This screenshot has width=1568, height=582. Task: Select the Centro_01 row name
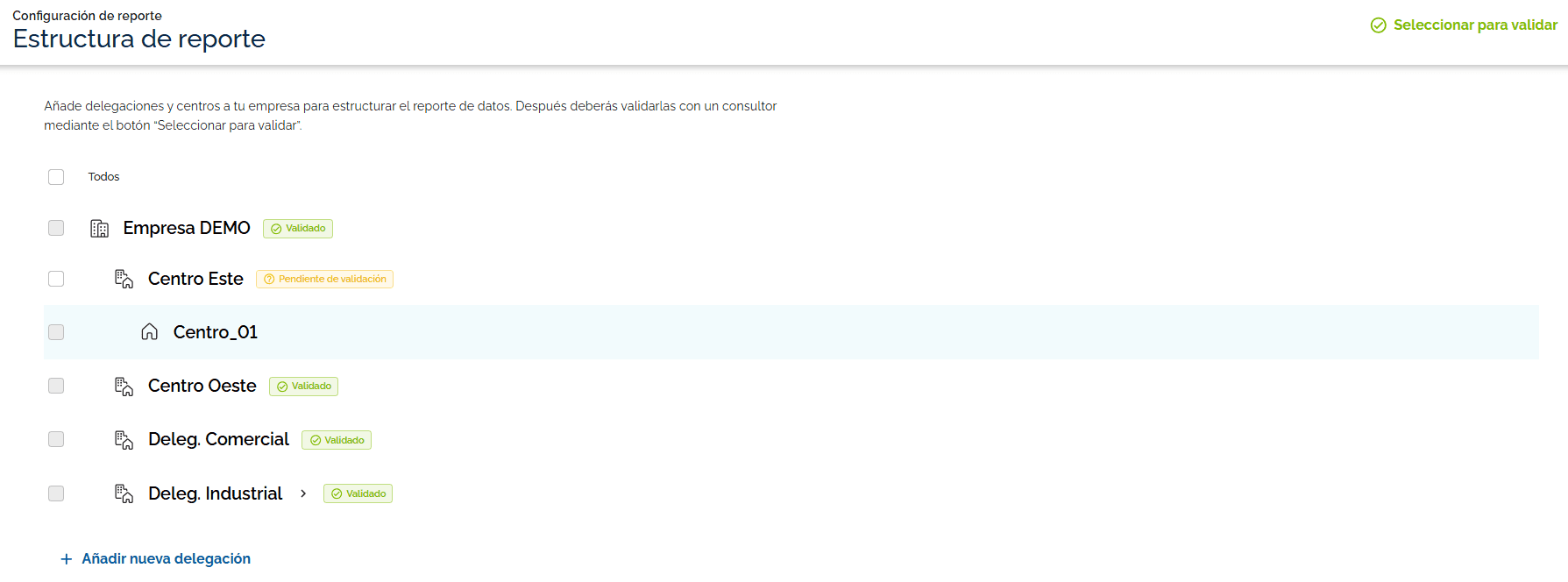tap(216, 332)
